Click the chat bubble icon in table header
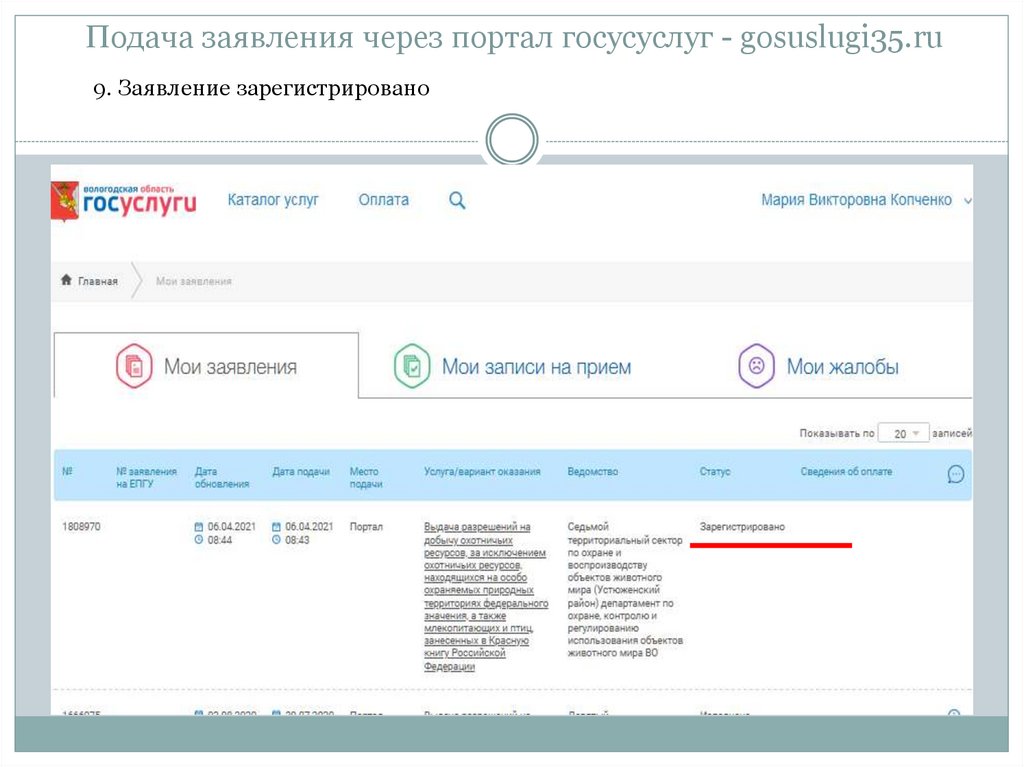This screenshot has height=767, width=1024. (x=955, y=475)
